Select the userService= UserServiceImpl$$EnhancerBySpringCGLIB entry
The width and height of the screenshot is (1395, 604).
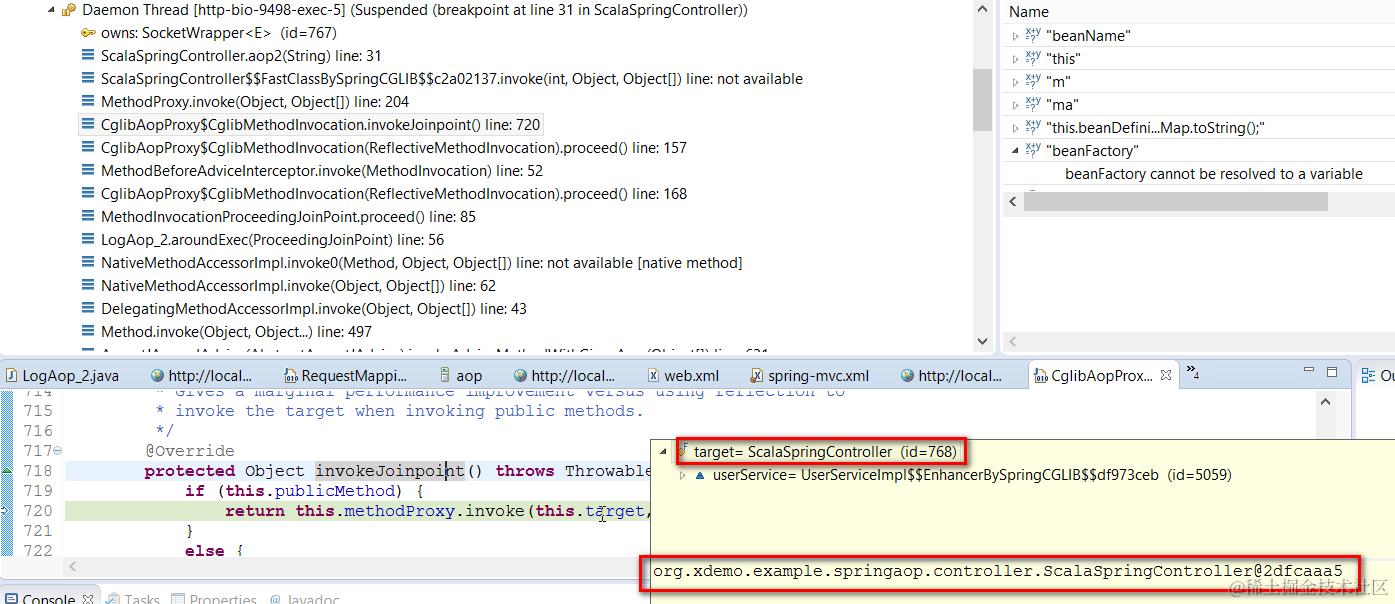point(971,475)
